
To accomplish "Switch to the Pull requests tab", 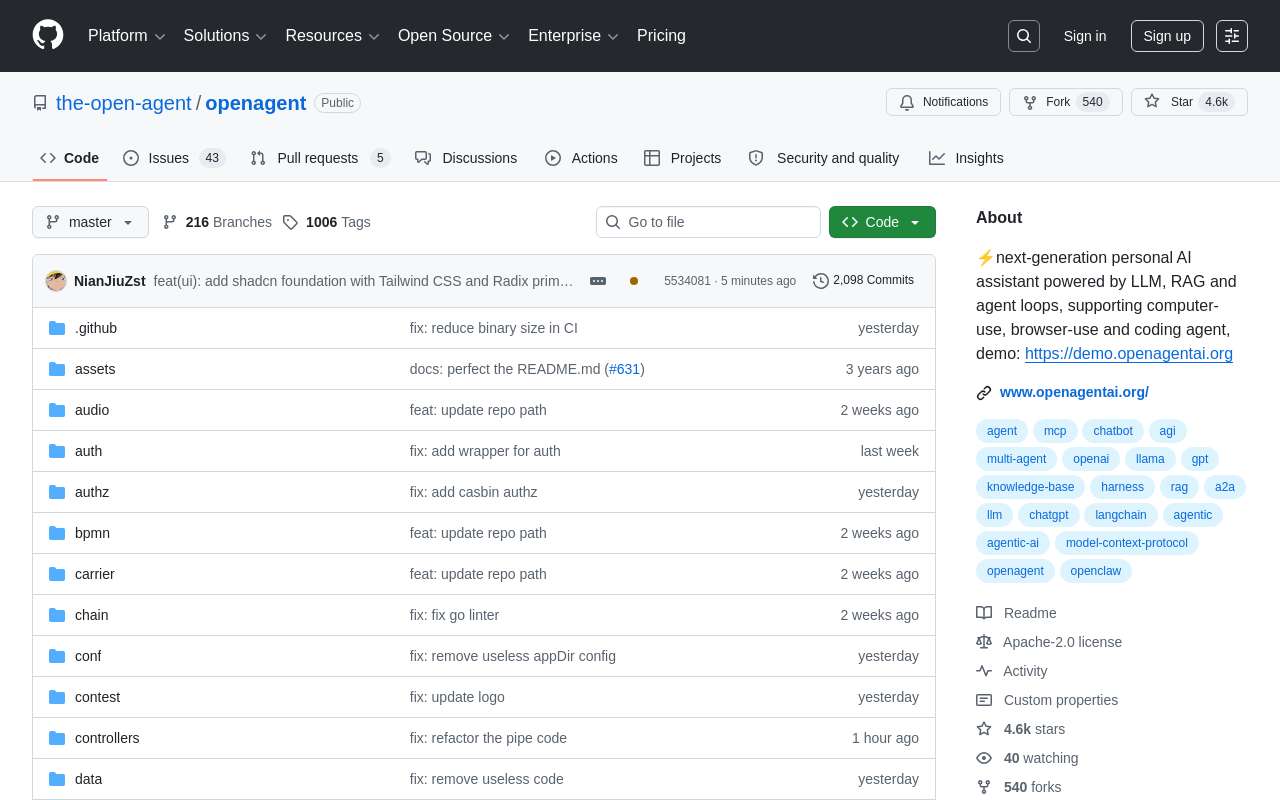I will pos(319,158).
